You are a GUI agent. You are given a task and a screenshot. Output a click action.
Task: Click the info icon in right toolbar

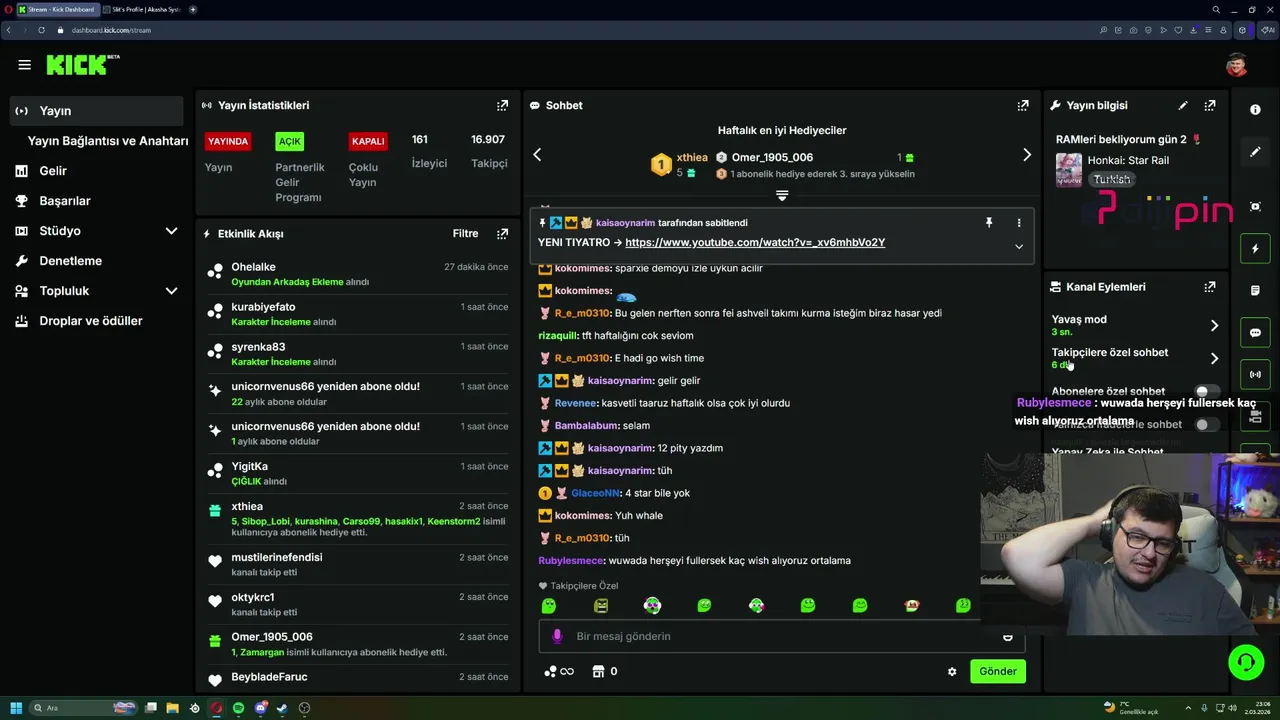point(1255,110)
